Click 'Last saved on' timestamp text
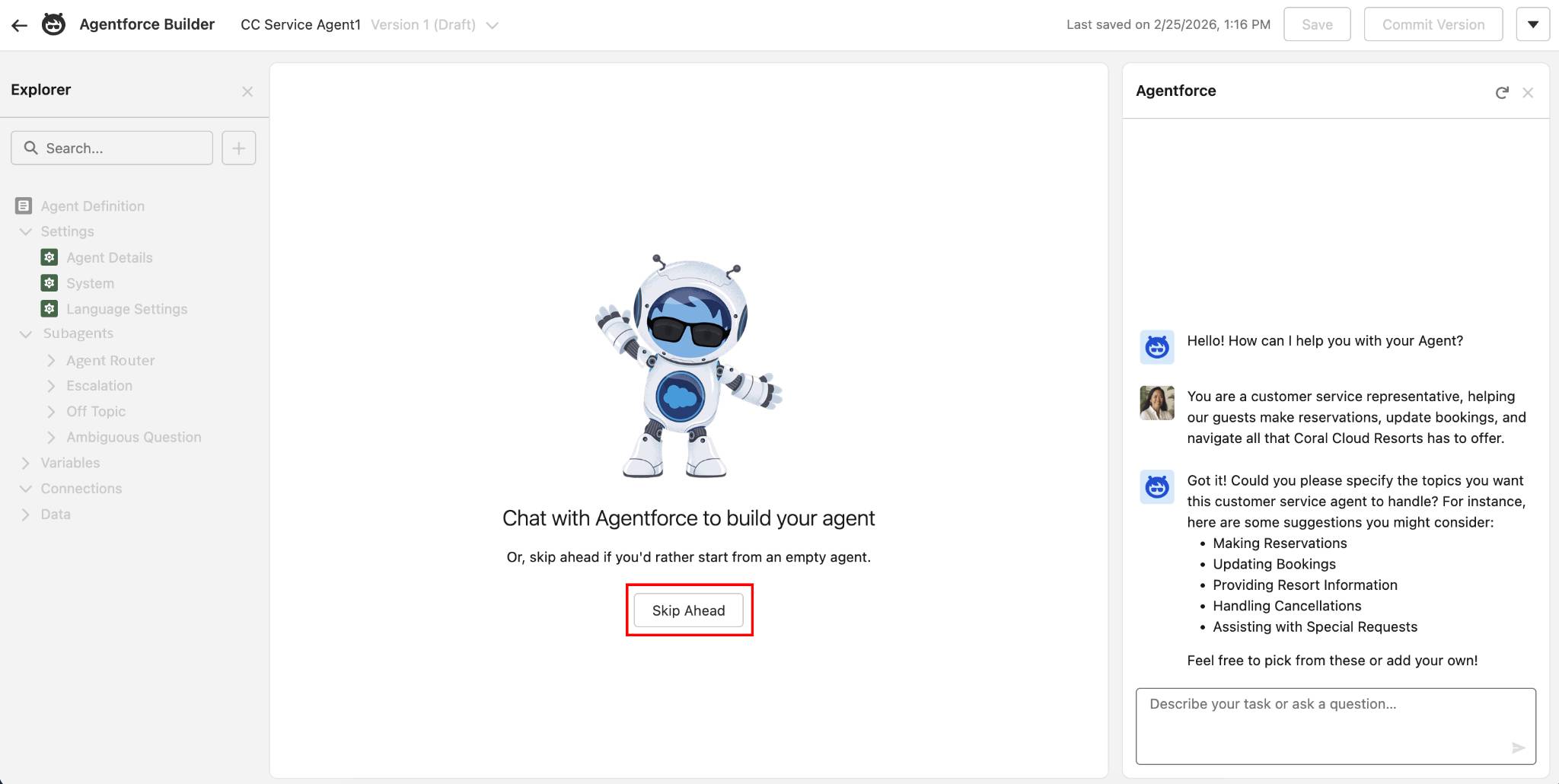The height and width of the screenshot is (784, 1559). pyautogui.click(x=1168, y=25)
